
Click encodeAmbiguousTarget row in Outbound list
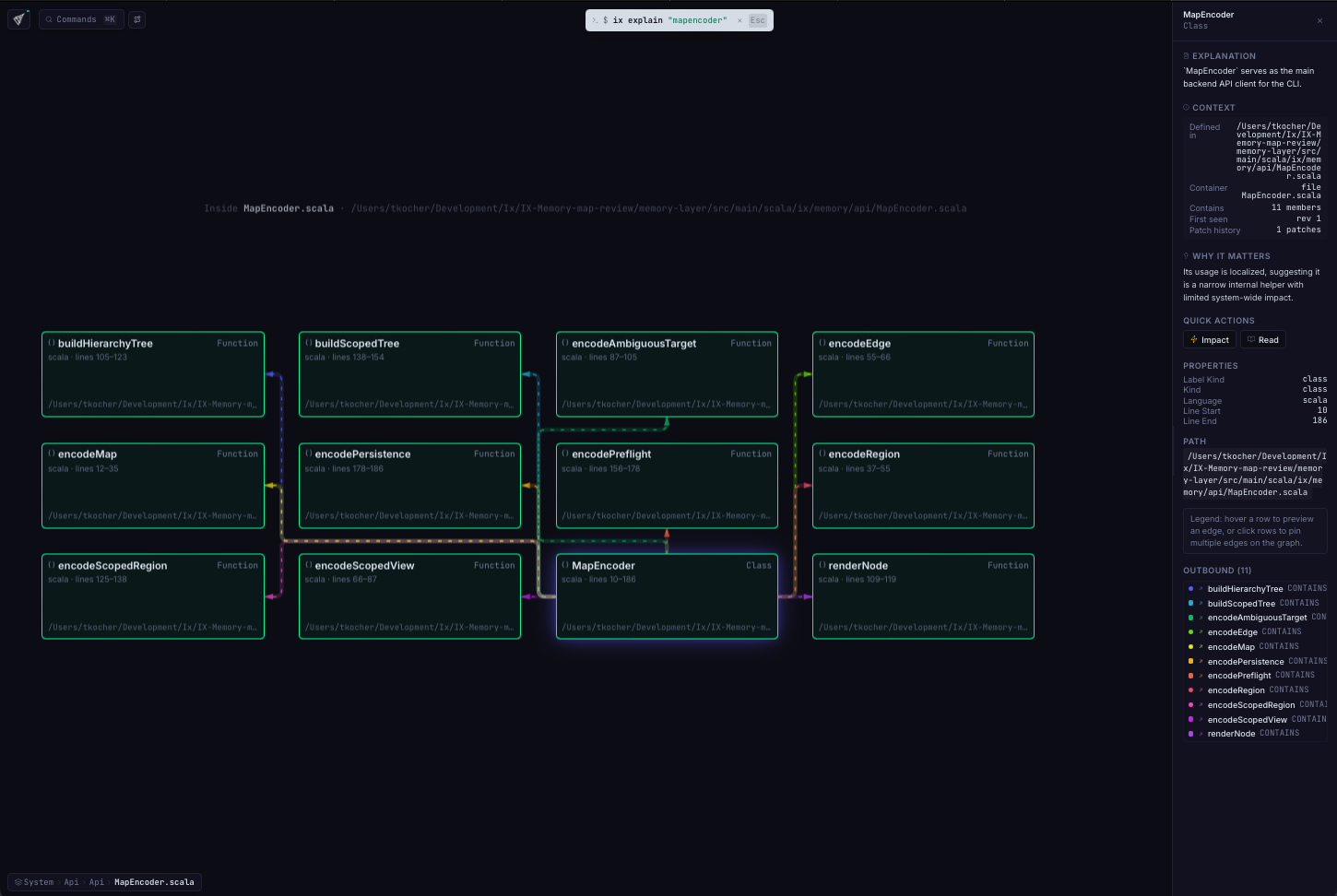pos(1255,618)
